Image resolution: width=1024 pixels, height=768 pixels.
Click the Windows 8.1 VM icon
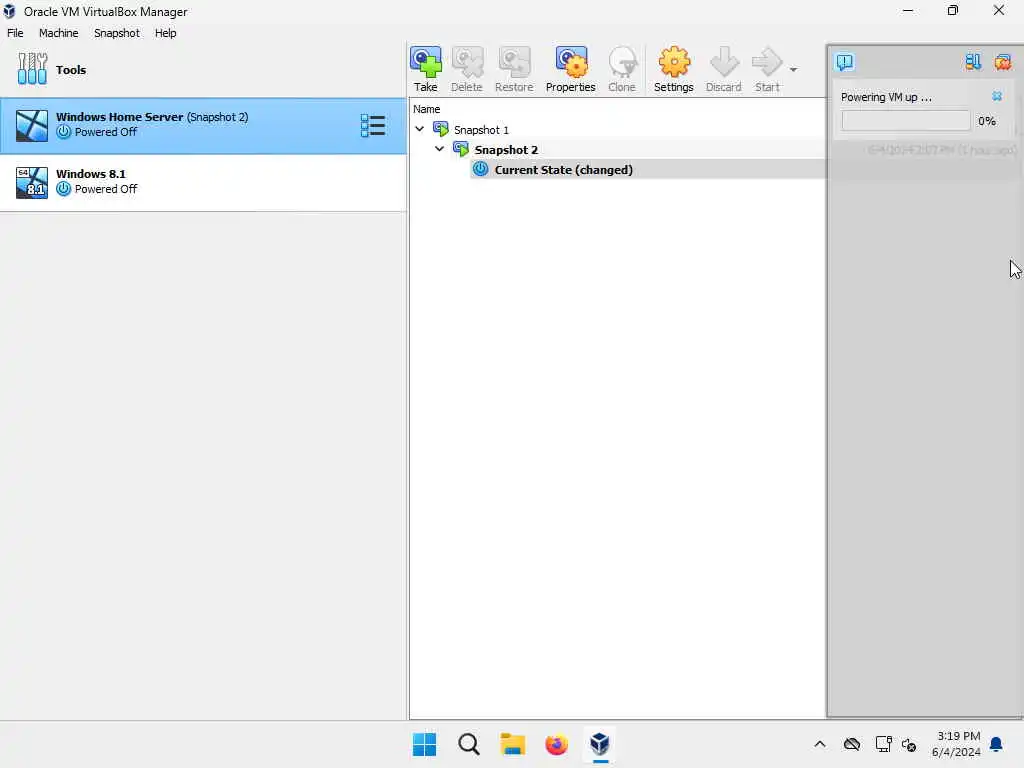31,182
